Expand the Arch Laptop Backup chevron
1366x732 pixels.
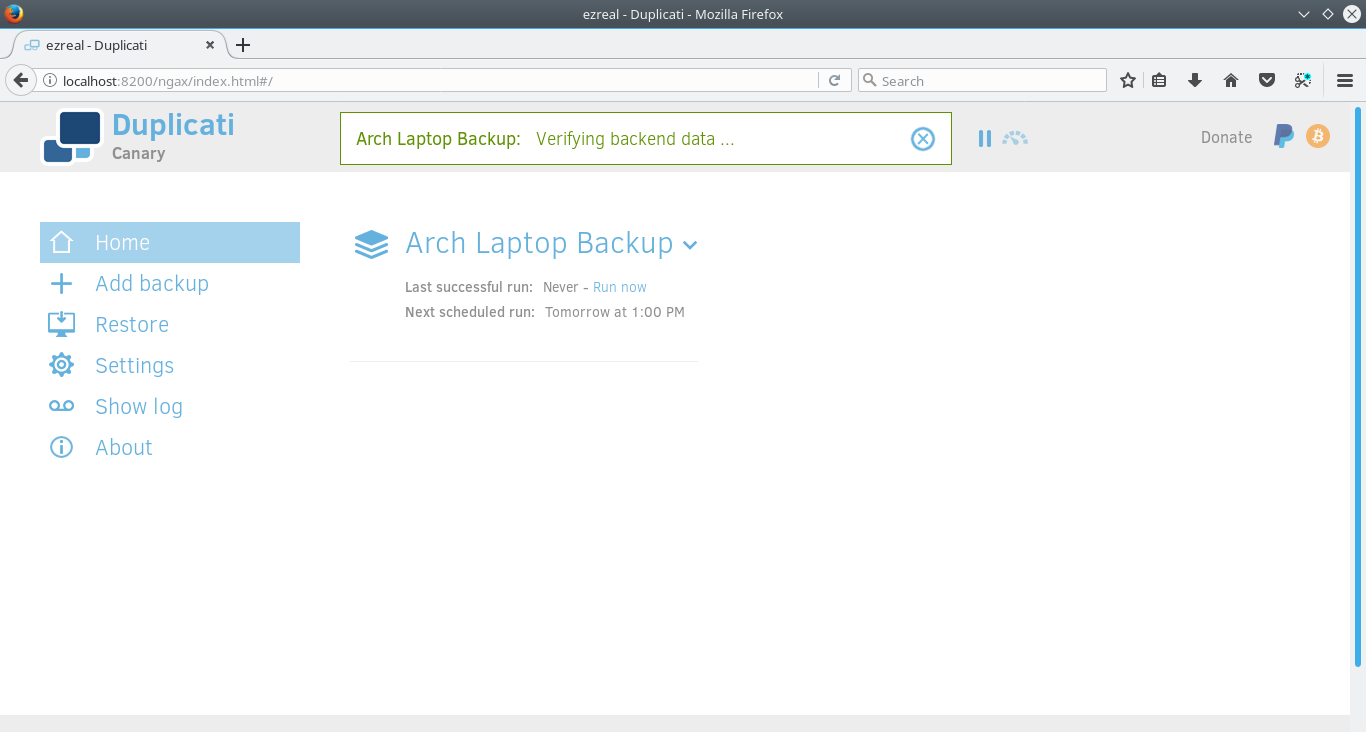(x=690, y=245)
